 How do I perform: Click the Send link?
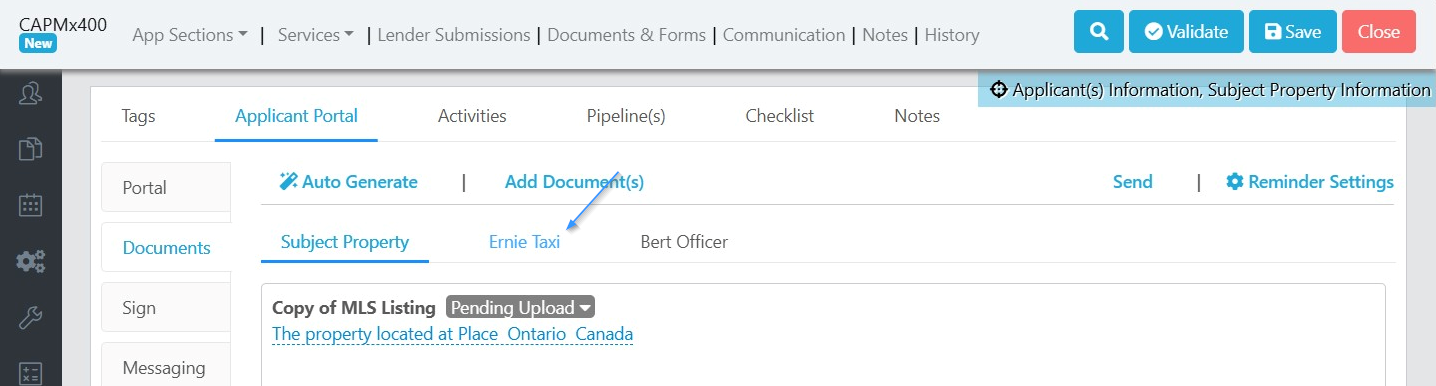(x=1133, y=182)
